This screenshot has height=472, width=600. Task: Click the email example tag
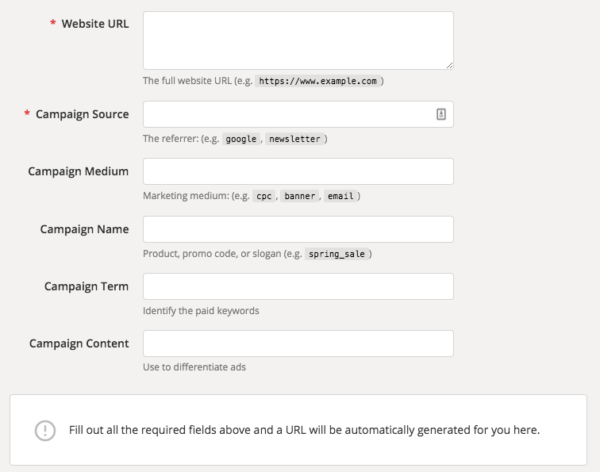click(340, 196)
